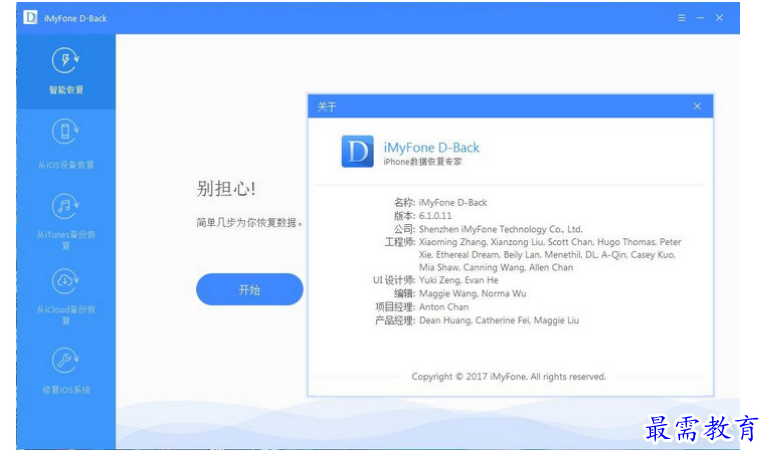
Task: Click the 版本 label
Action: tap(405, 216)
